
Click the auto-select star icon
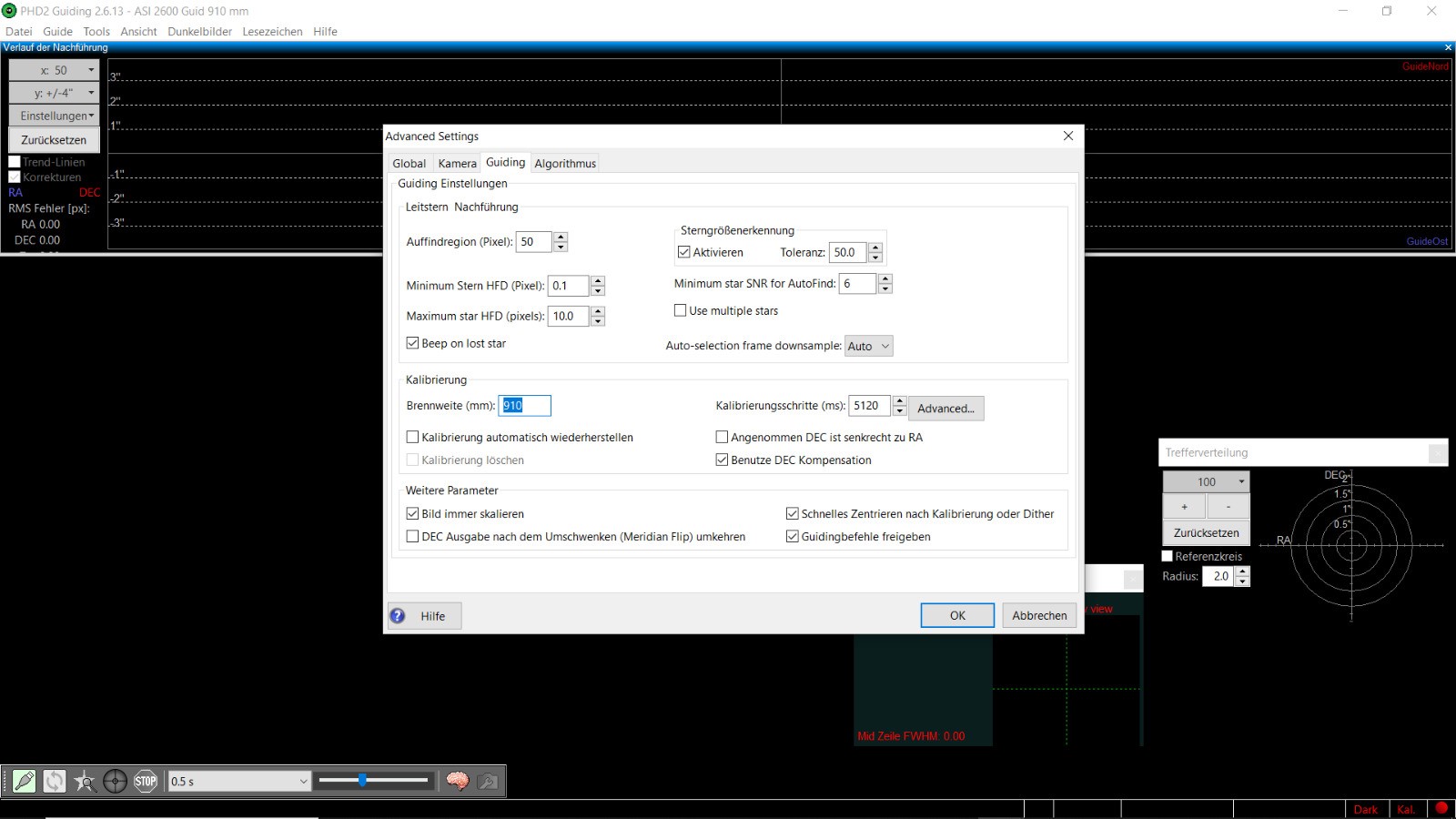point(85,781)
